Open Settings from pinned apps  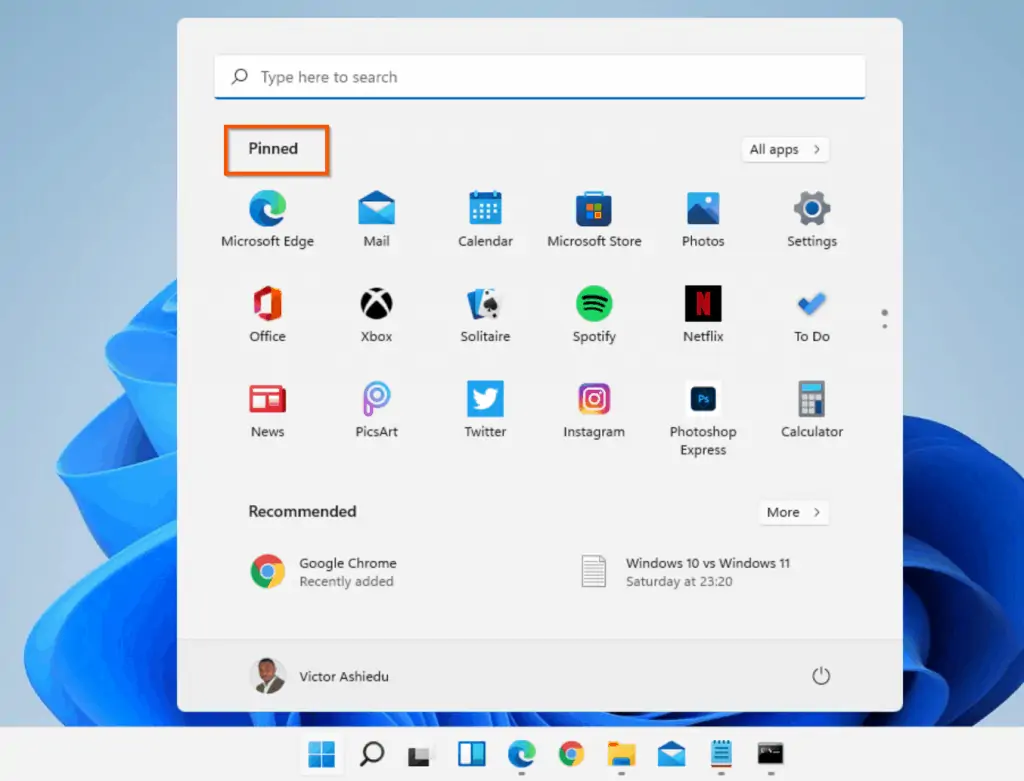812,219
